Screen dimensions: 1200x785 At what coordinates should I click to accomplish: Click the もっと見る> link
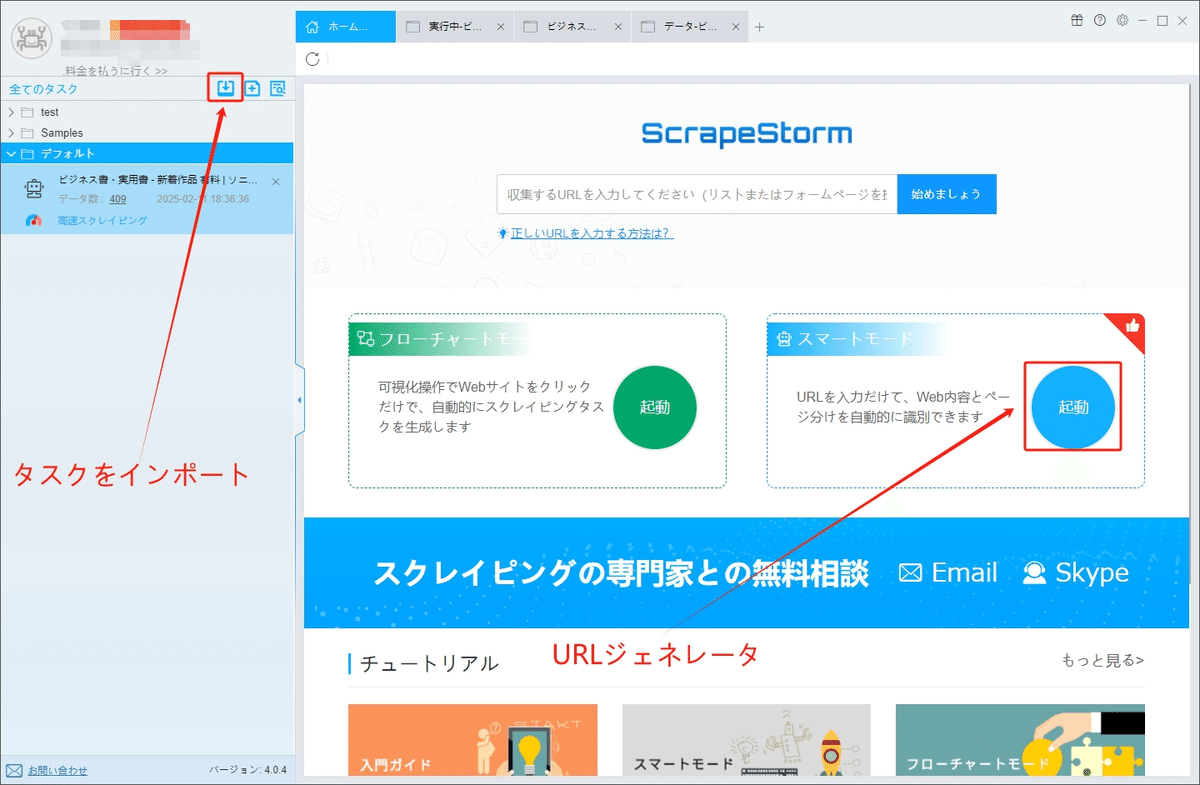[x=1103, y=660]
